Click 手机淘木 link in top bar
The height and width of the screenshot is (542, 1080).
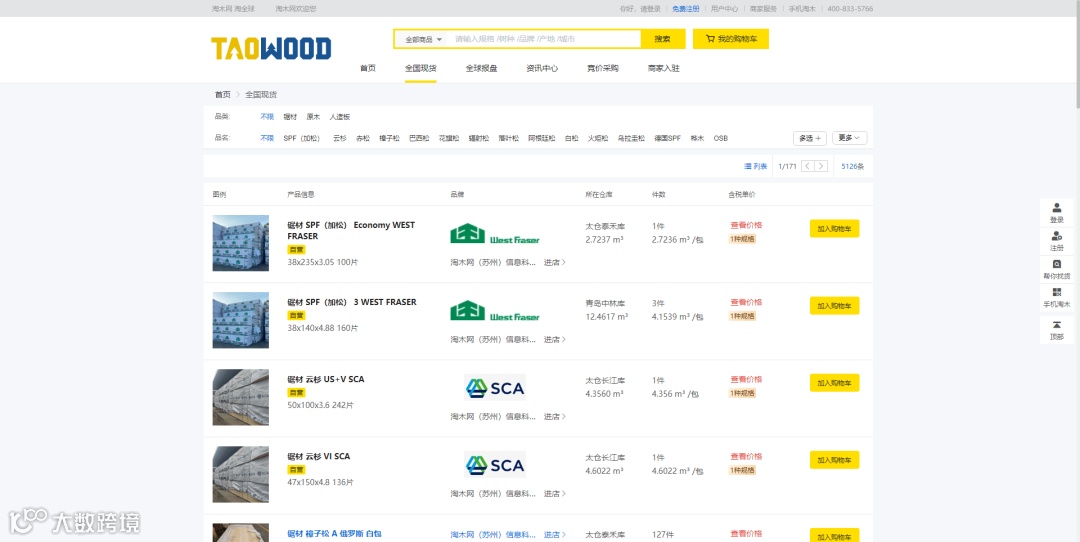[802, 9]
